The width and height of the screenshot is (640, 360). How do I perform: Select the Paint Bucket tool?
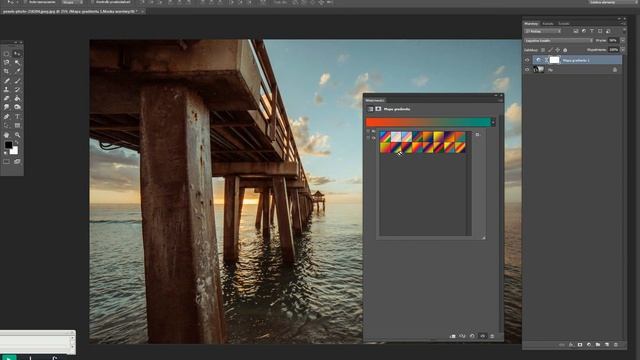(17, 98)
